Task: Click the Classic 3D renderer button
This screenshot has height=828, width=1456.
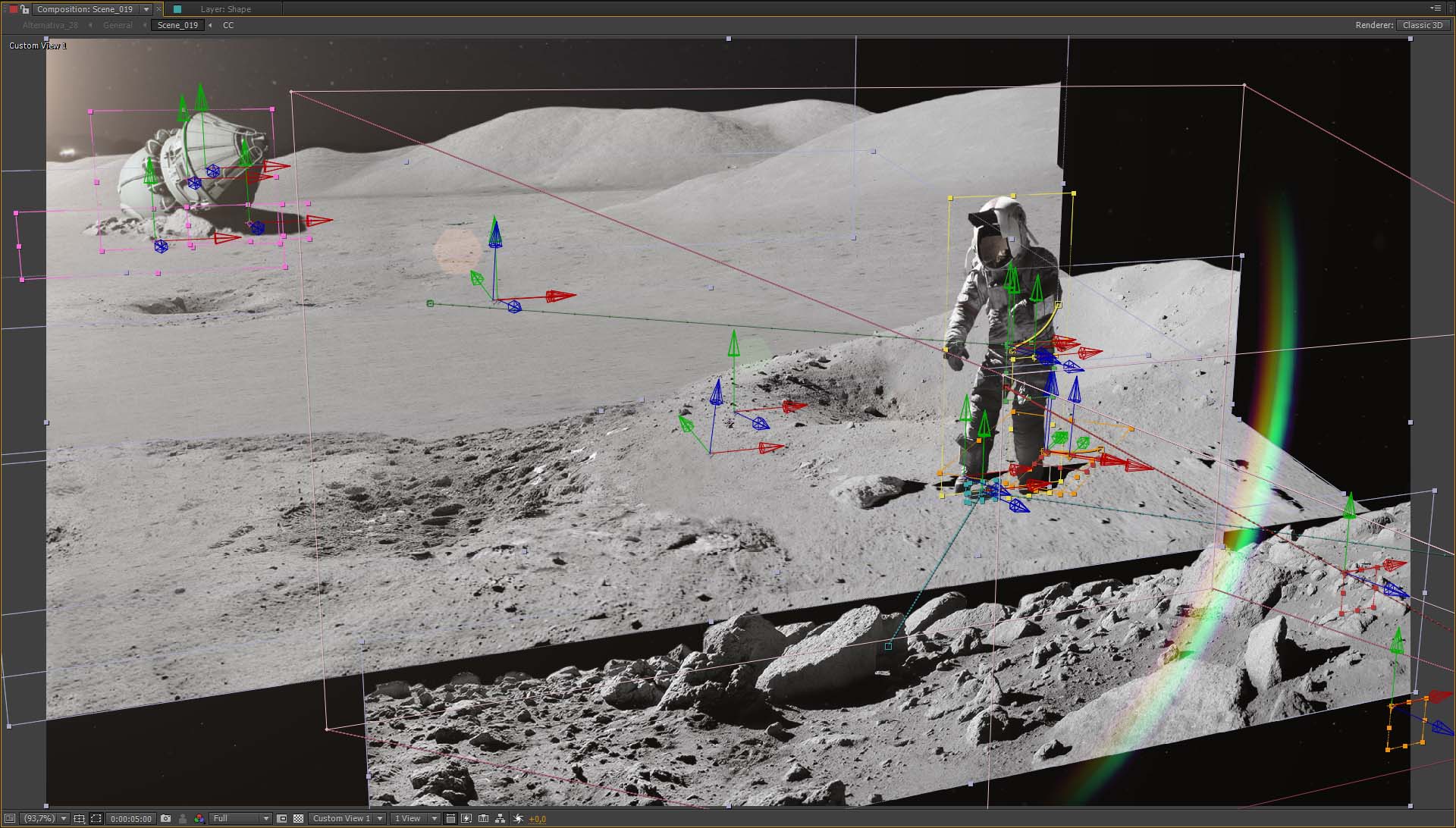Action: click(x=1422, y=25)
